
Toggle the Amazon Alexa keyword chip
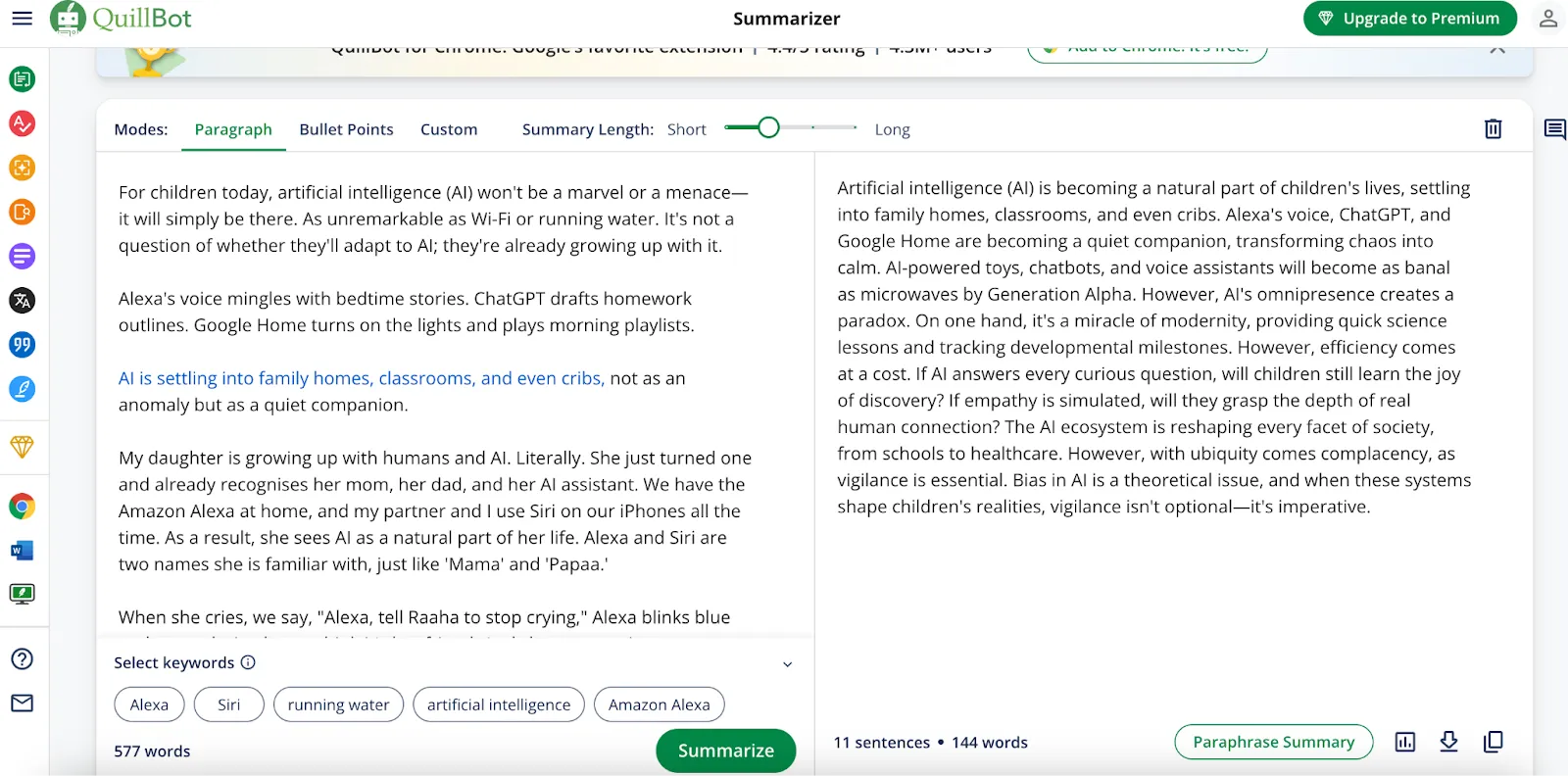pyautogui.click(x=659, y=704)
